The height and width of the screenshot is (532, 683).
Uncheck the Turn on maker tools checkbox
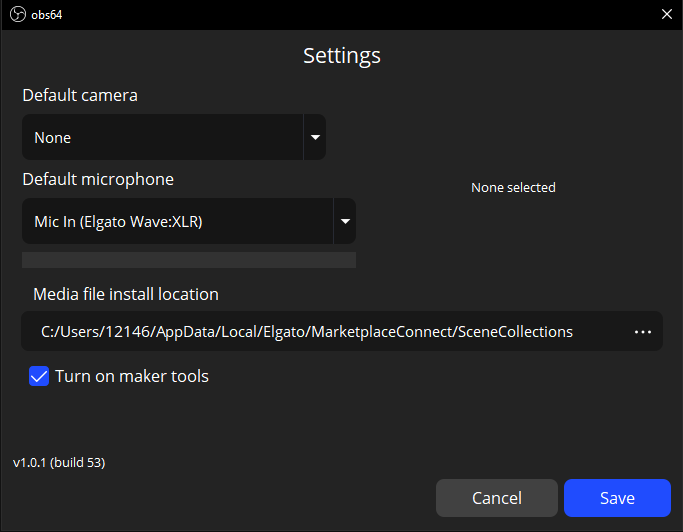[39, 377]
